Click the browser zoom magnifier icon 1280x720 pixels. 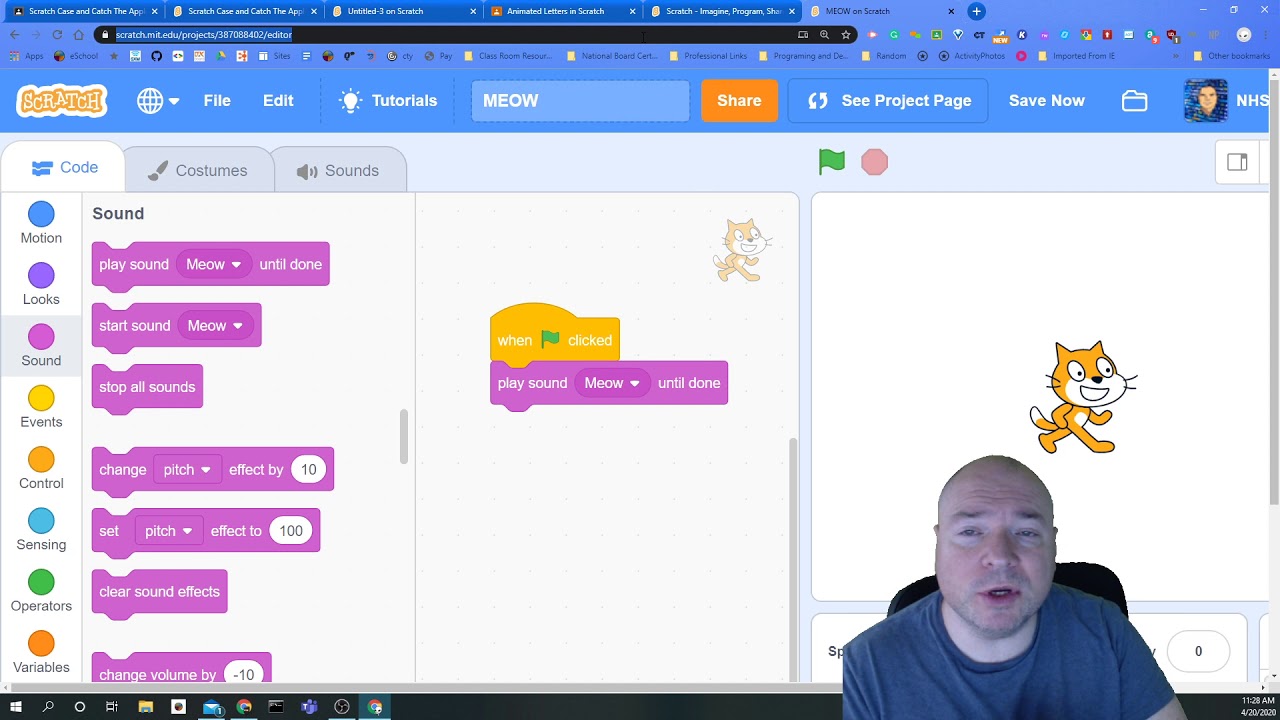coord(824,34)
